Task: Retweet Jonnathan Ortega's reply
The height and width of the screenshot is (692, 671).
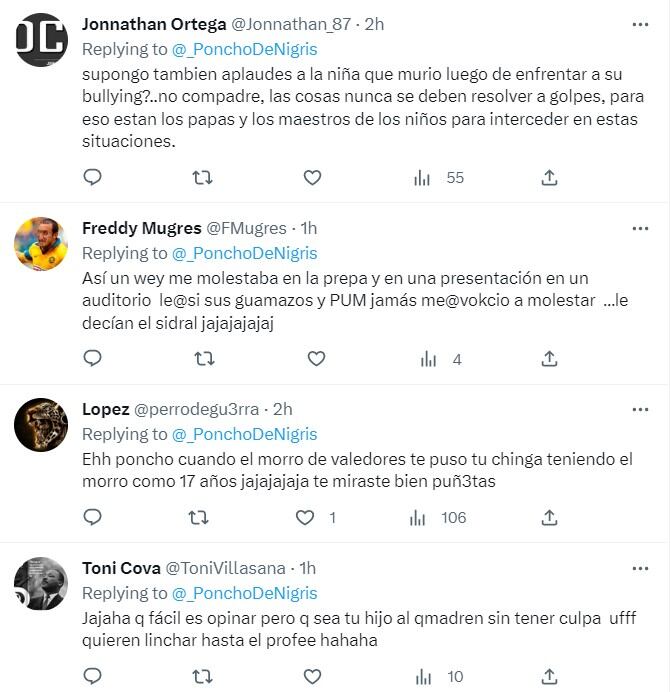Action: point(202,177)
